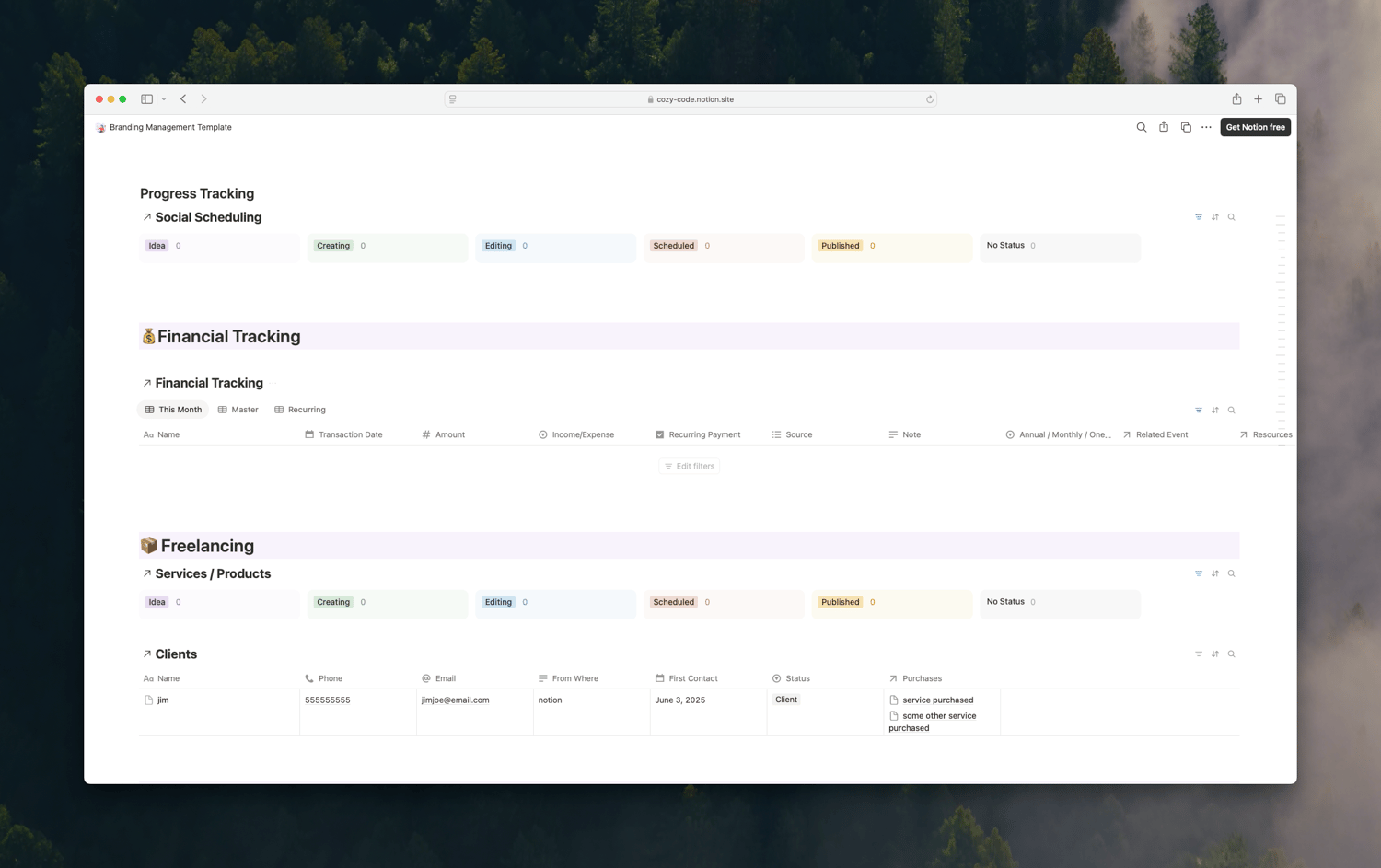Click the Get Notion free button
This screenshot has width=1381, height=868.
click(x=1255, y=127)
